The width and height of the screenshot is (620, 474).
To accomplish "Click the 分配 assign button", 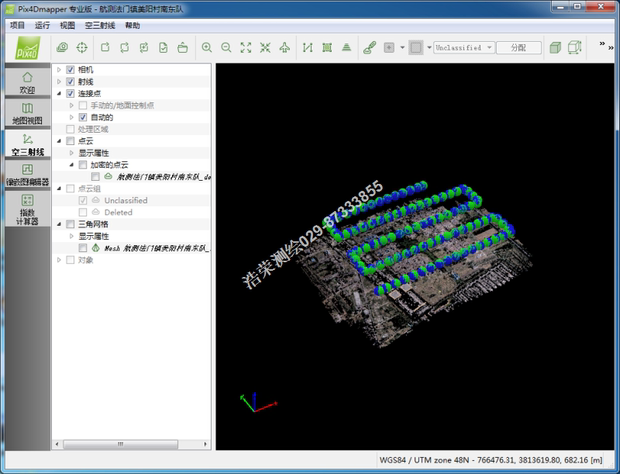I will 518,48.
